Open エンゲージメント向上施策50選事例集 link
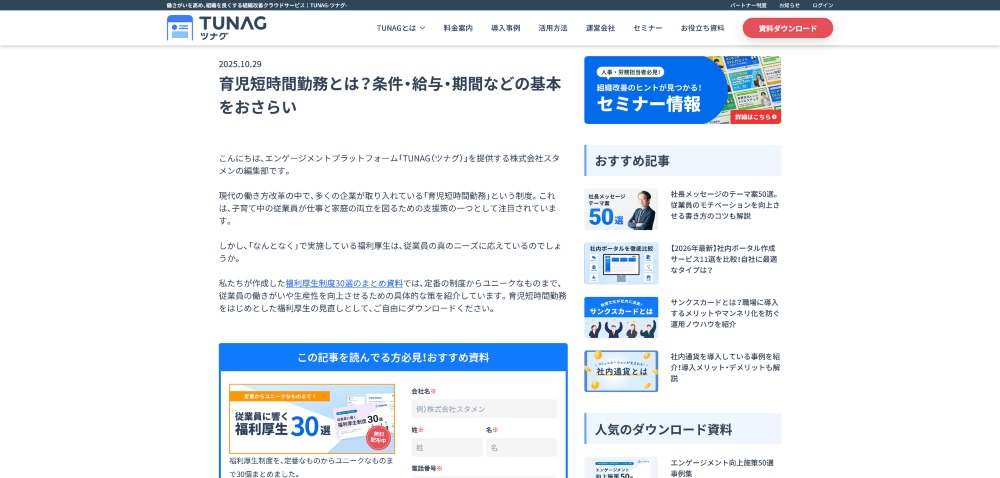The height and width of the screenshot is (478, 1000). click(x=722, y=468)
